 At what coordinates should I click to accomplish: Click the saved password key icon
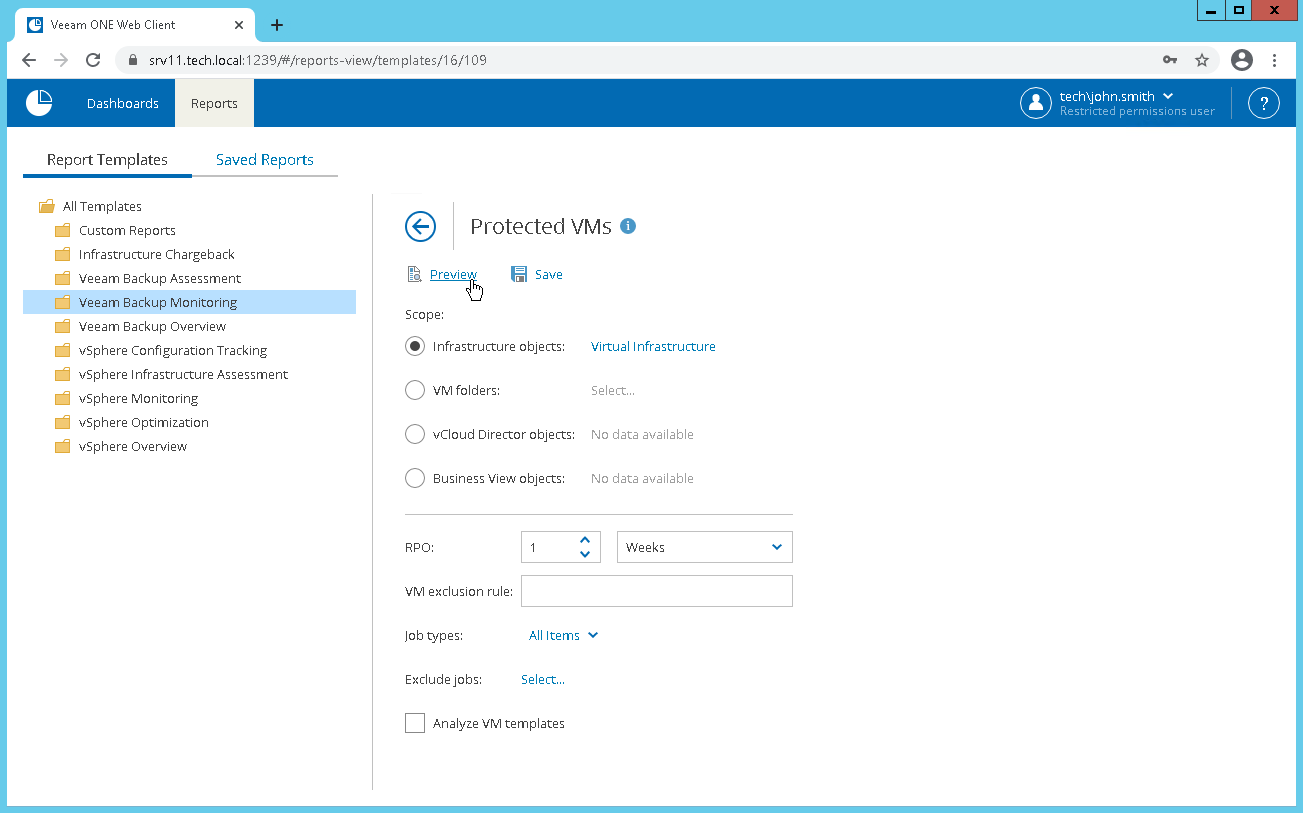pyautogui.click(x=1170, y=60)
